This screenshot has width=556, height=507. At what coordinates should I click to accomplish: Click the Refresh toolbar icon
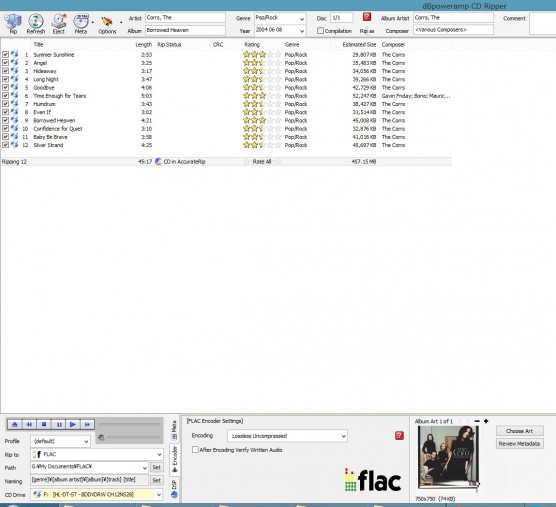pos(36,22)
